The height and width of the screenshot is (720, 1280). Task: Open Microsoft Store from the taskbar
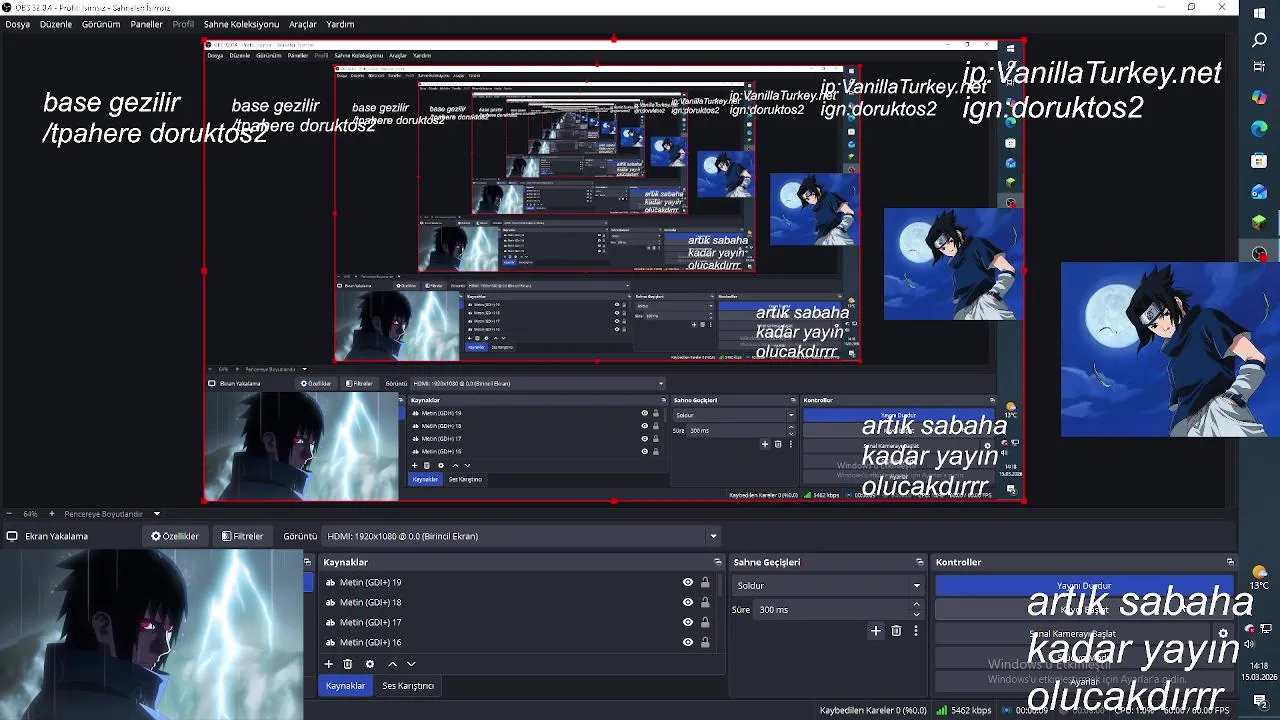click(1260, 160)
